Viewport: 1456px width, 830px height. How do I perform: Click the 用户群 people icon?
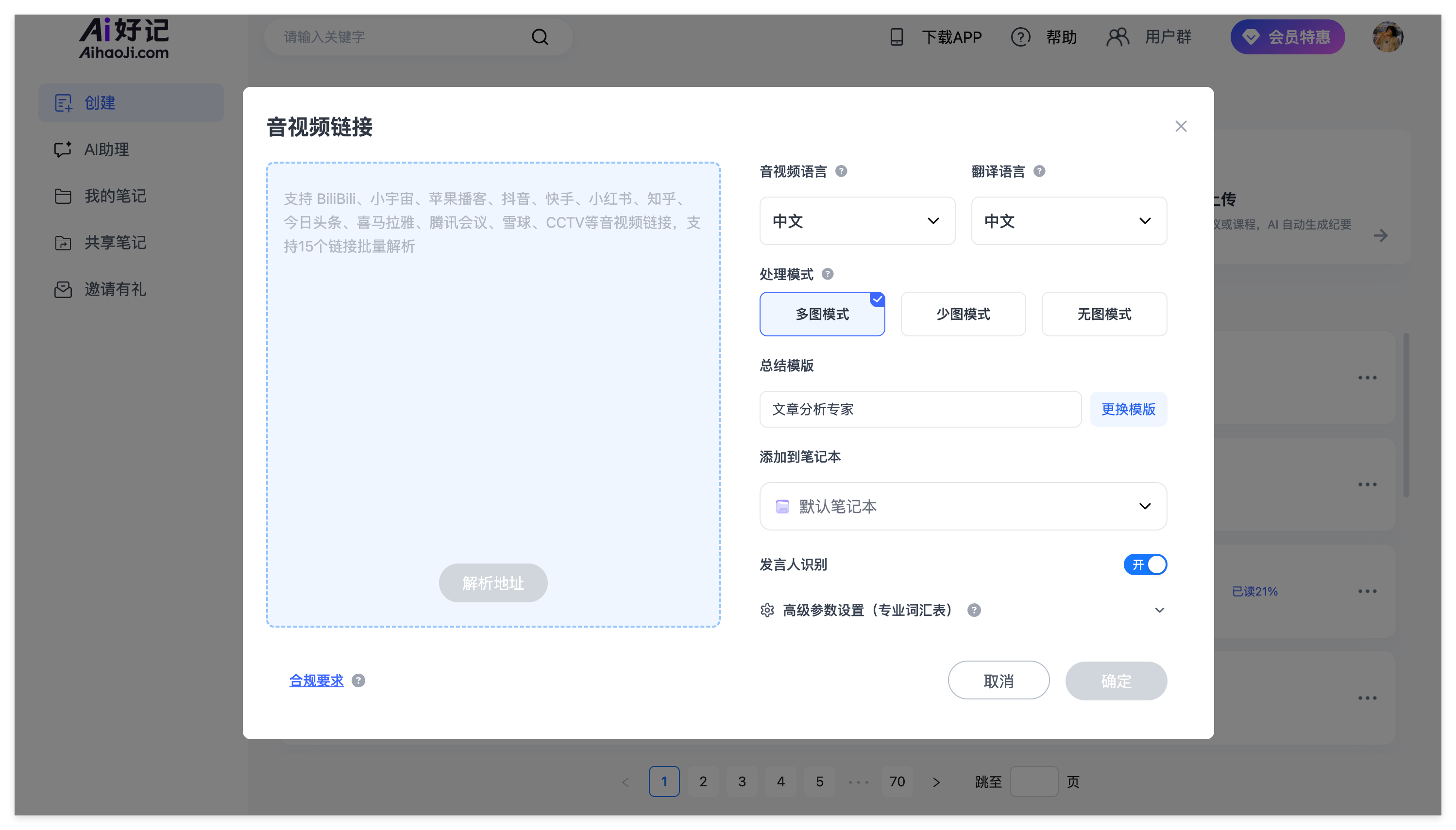coord(1117,37)
